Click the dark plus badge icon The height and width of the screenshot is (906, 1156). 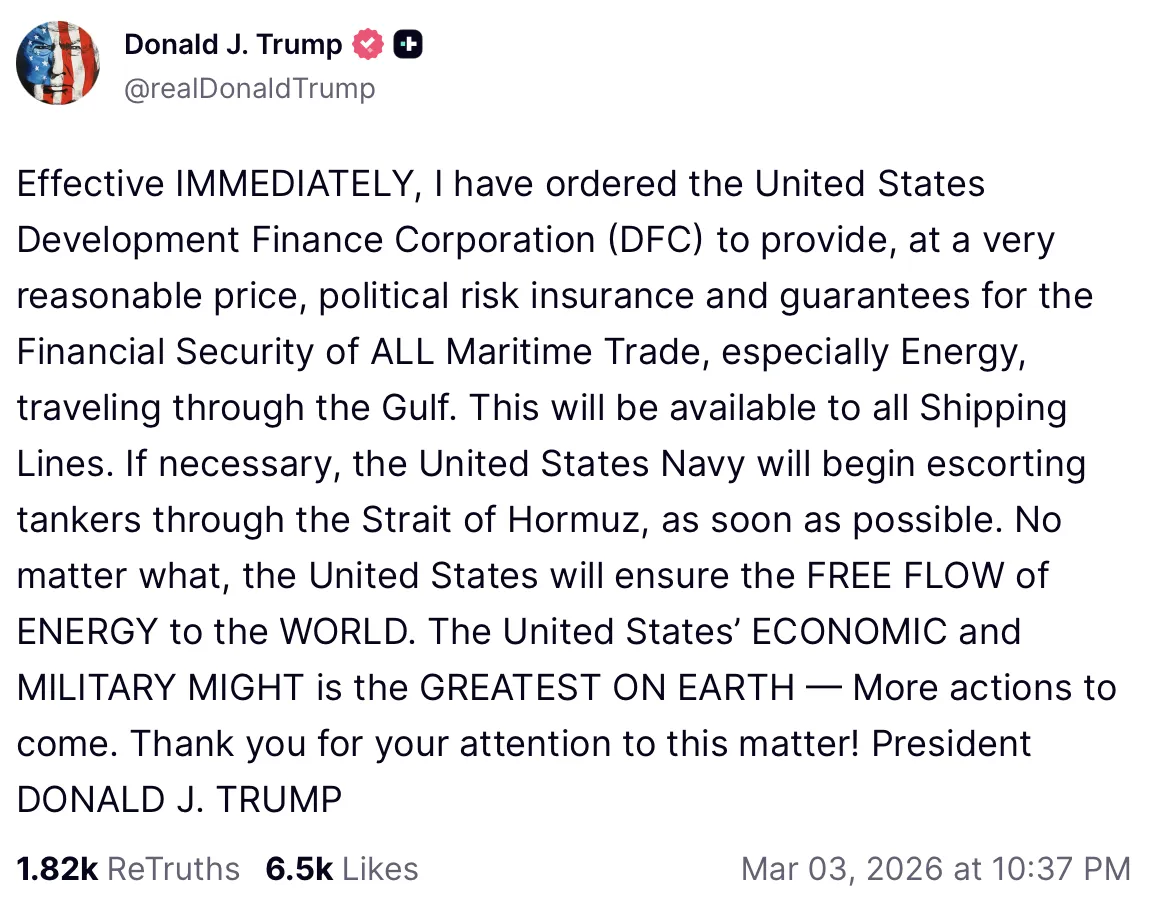tap(408, 44)
